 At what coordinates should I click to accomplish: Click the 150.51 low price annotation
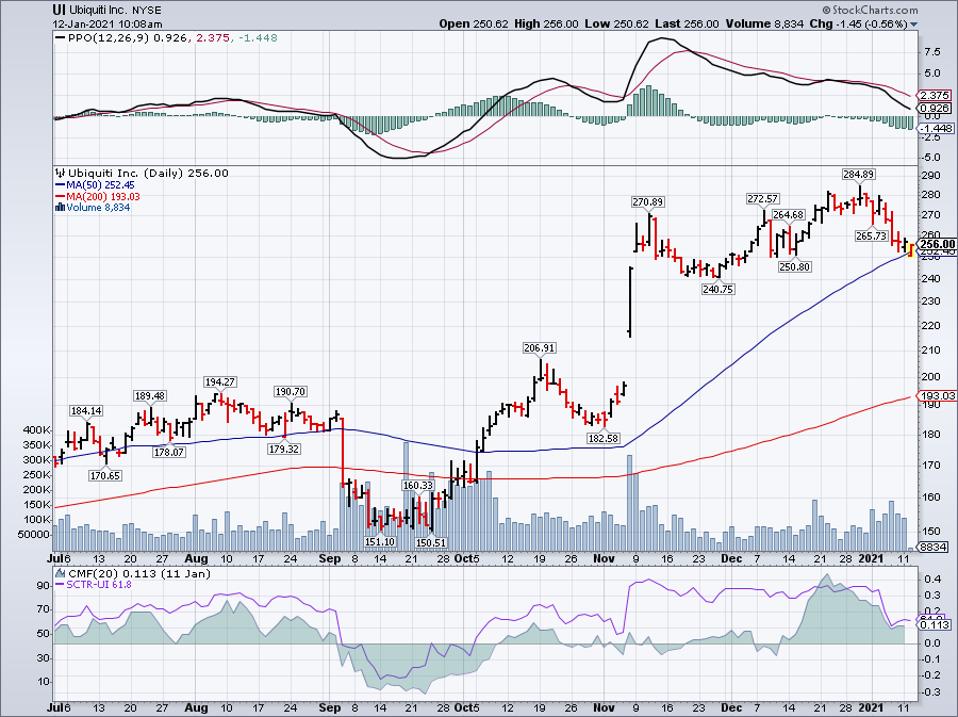(x=431, y=542)
